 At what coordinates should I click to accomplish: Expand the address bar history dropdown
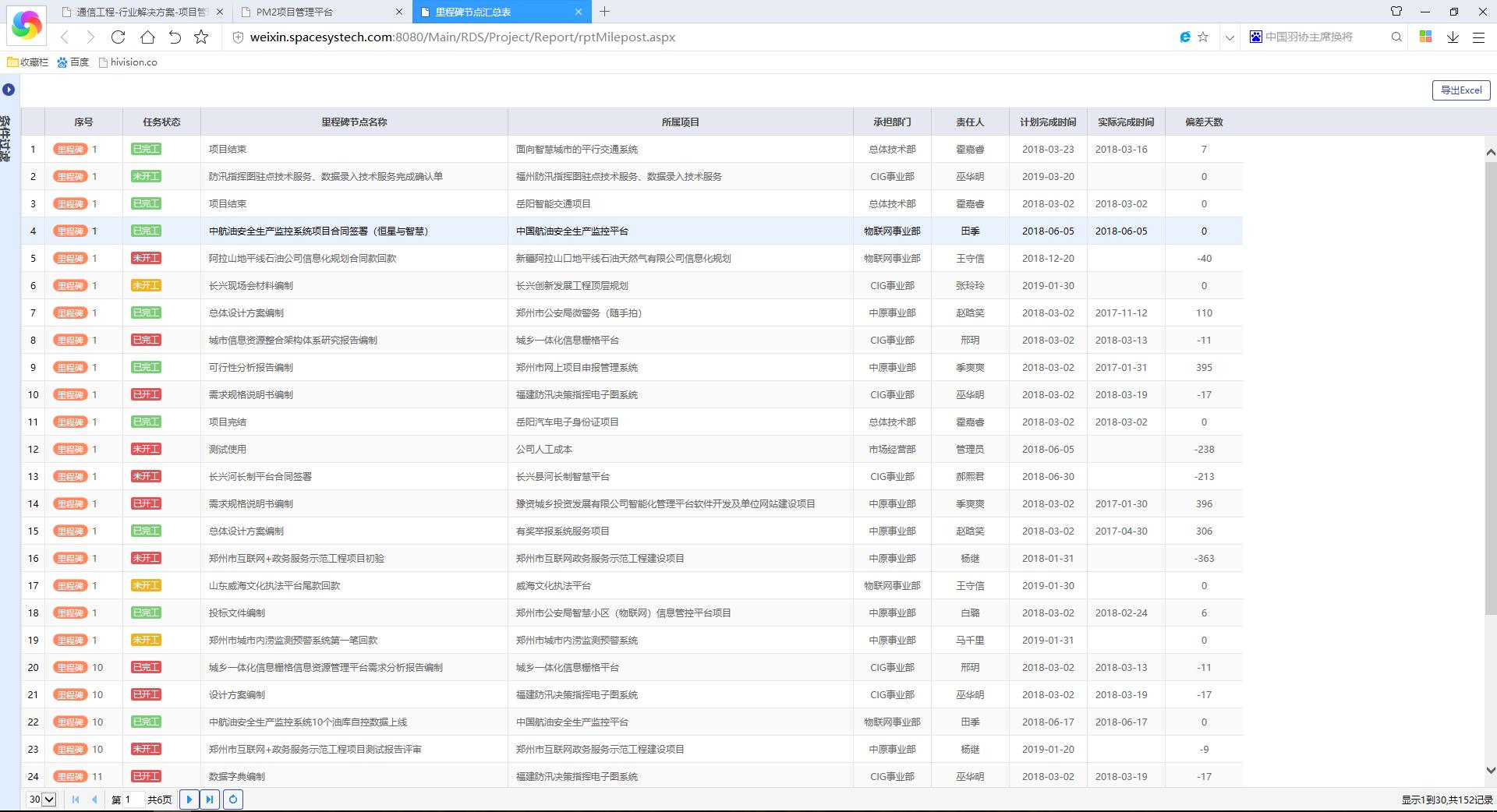tap(1230, 37)
